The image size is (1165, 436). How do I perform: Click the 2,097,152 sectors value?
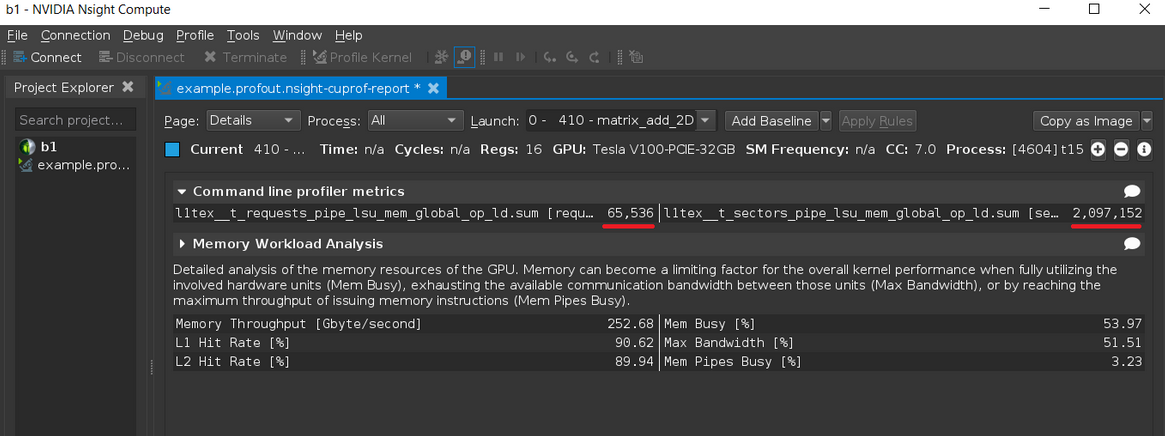click(x=1106, y=213)
